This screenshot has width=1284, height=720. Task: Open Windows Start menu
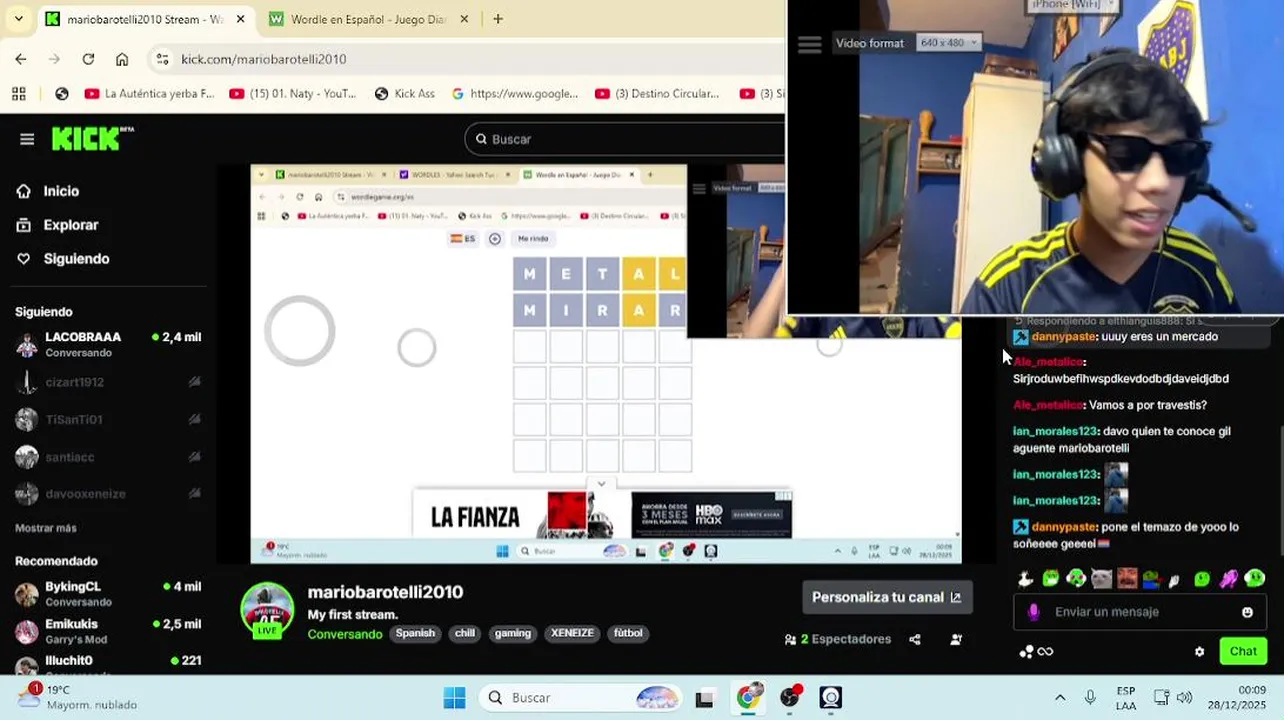point(454,698)
